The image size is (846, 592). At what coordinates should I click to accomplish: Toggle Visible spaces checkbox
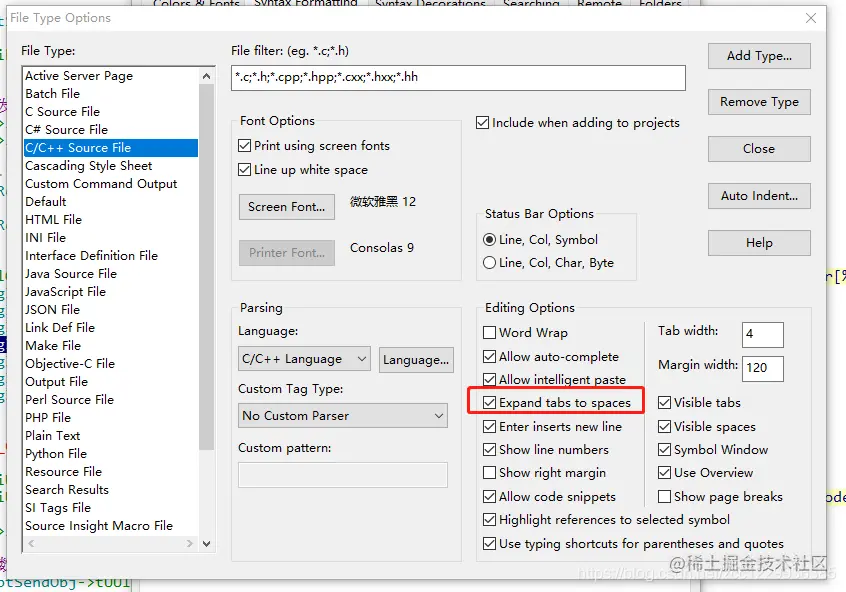(665, 426)
